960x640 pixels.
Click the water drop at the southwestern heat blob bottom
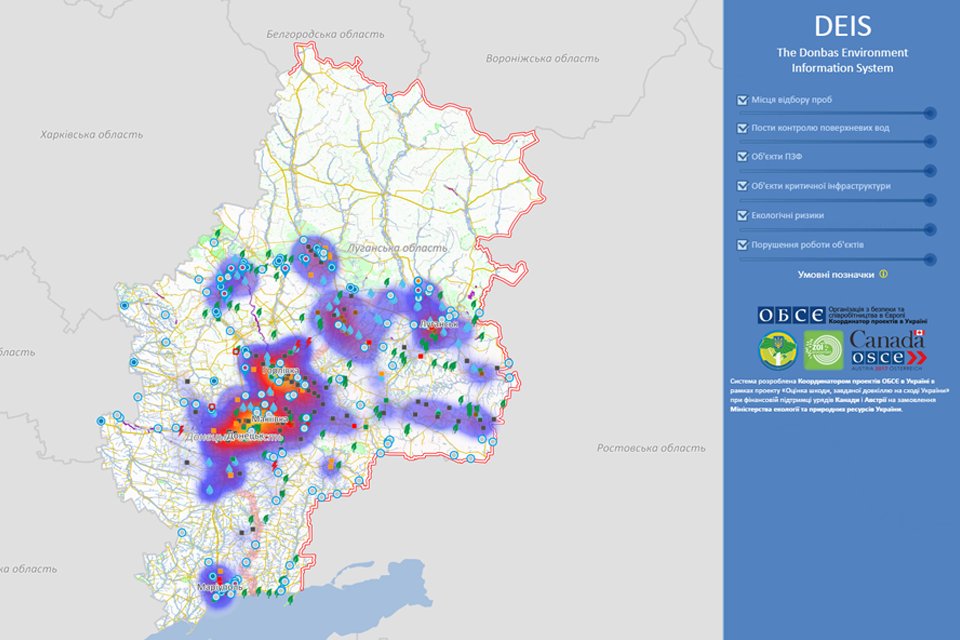pyautogui.click(x=209, y=490)
